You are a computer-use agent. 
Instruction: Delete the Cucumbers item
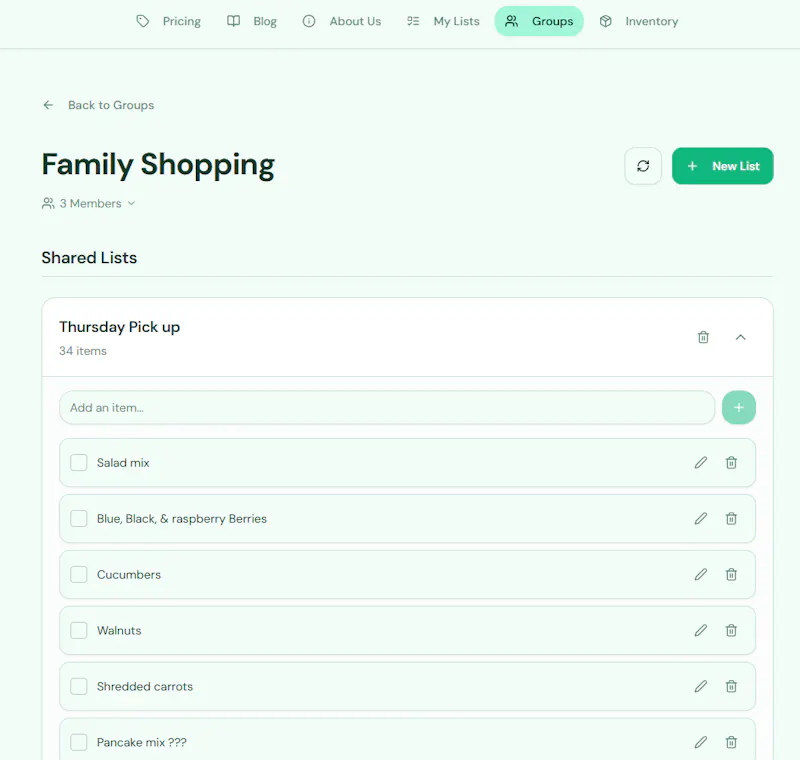tap(731, 574)
